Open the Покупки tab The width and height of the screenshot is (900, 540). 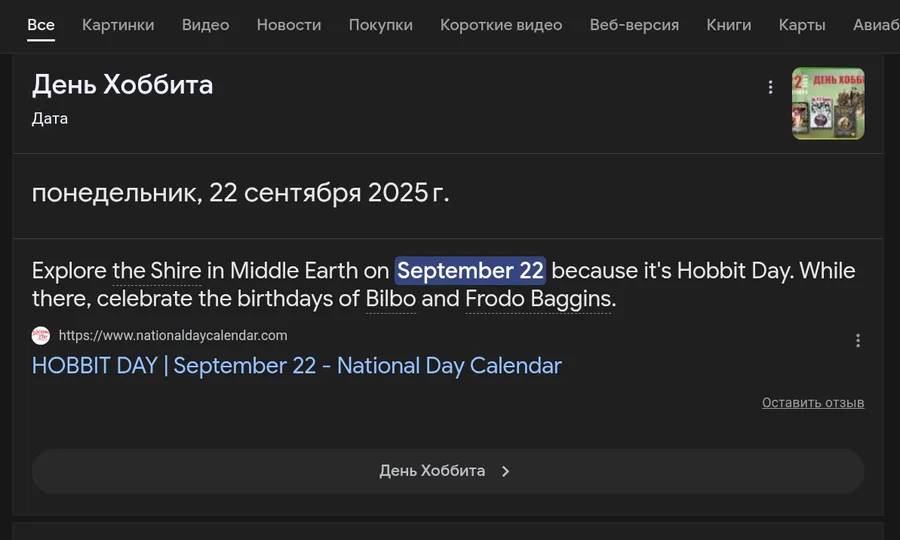[381, 25]
